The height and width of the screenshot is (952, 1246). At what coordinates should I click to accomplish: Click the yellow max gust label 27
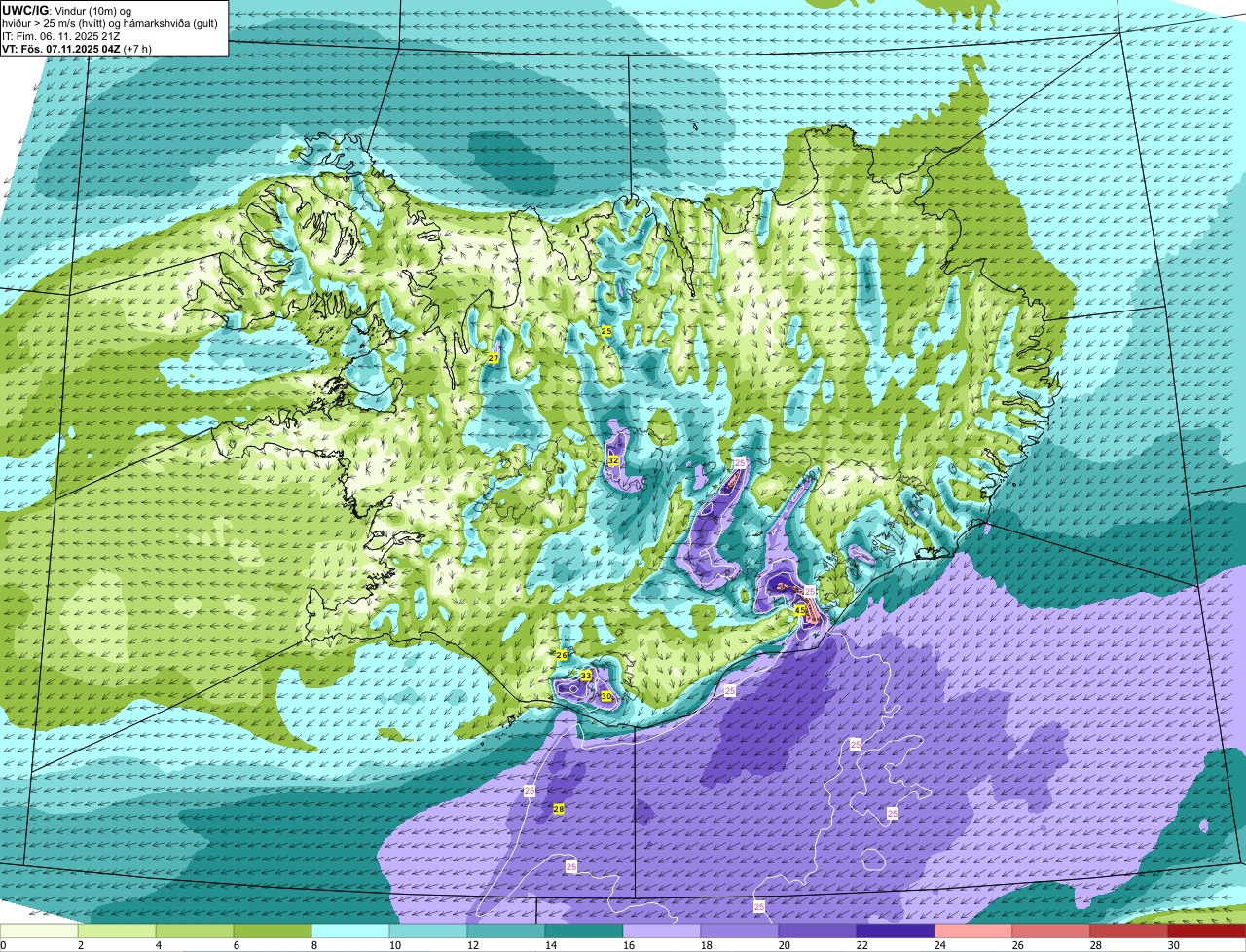(x=494, y=359)
